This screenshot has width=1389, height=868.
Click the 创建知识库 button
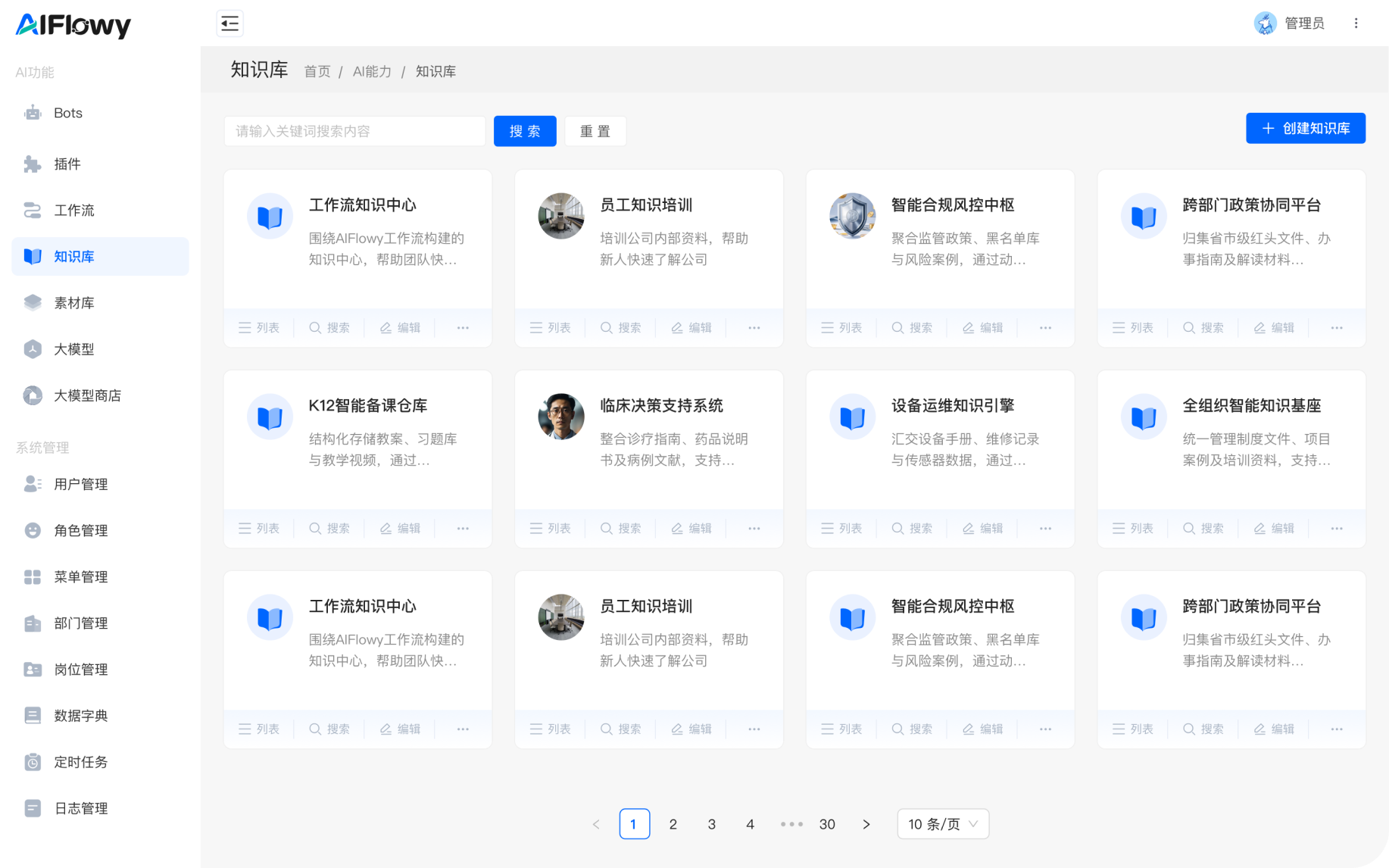1305,128
